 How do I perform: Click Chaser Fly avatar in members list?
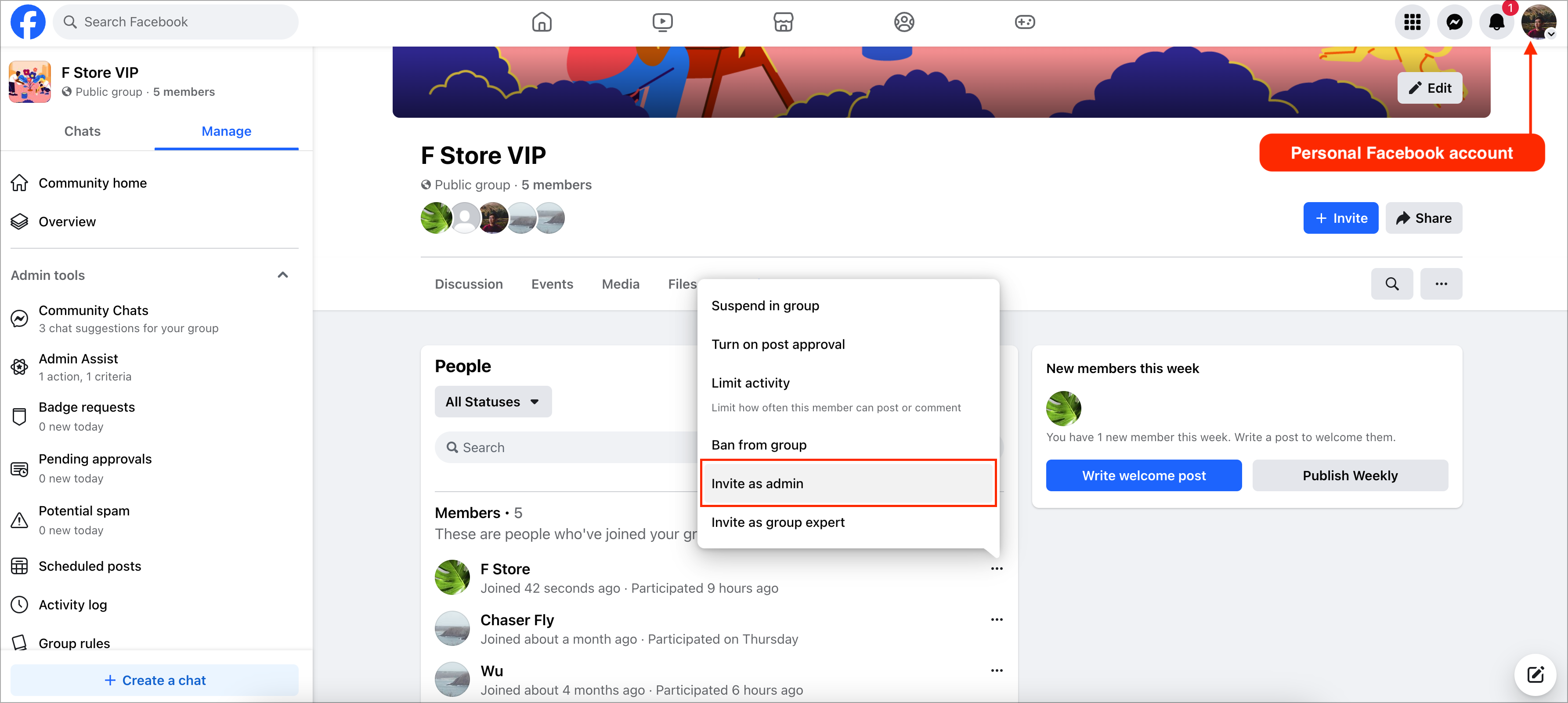pyautogui.click(x=452, y=628)
